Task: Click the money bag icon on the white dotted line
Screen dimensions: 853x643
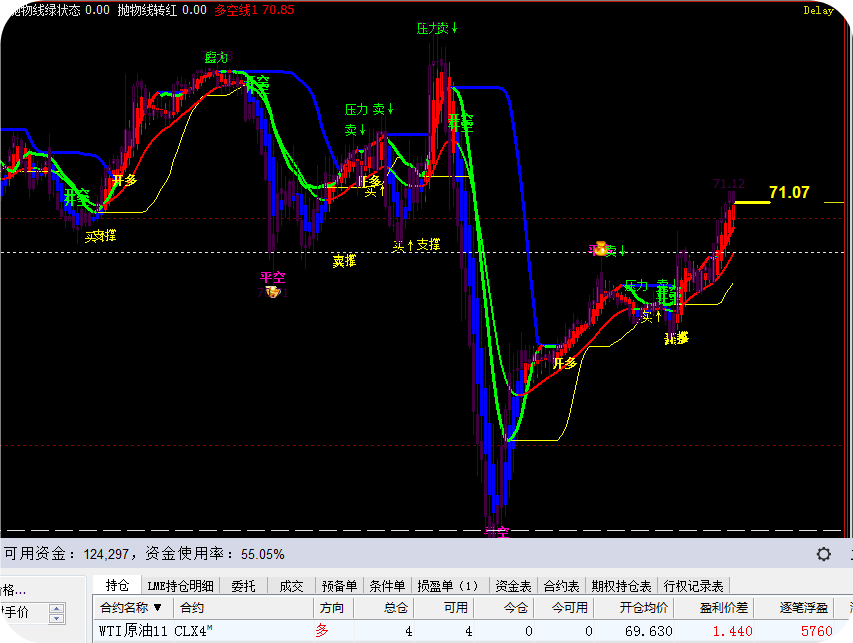Action: (601, 249)
